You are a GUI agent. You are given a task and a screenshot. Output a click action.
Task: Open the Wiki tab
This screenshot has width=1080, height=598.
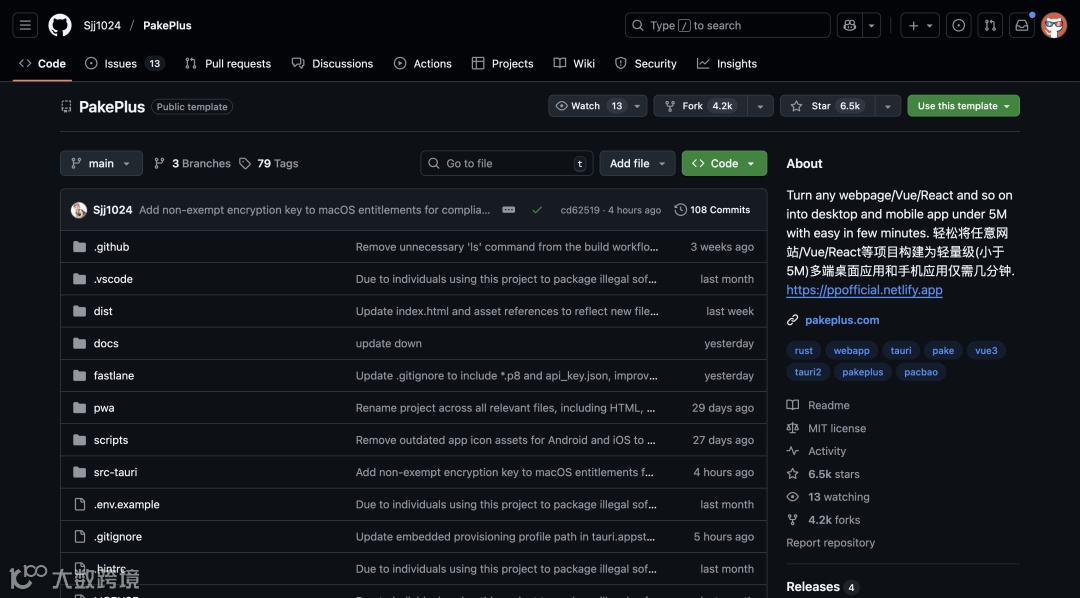pos(574,63)
